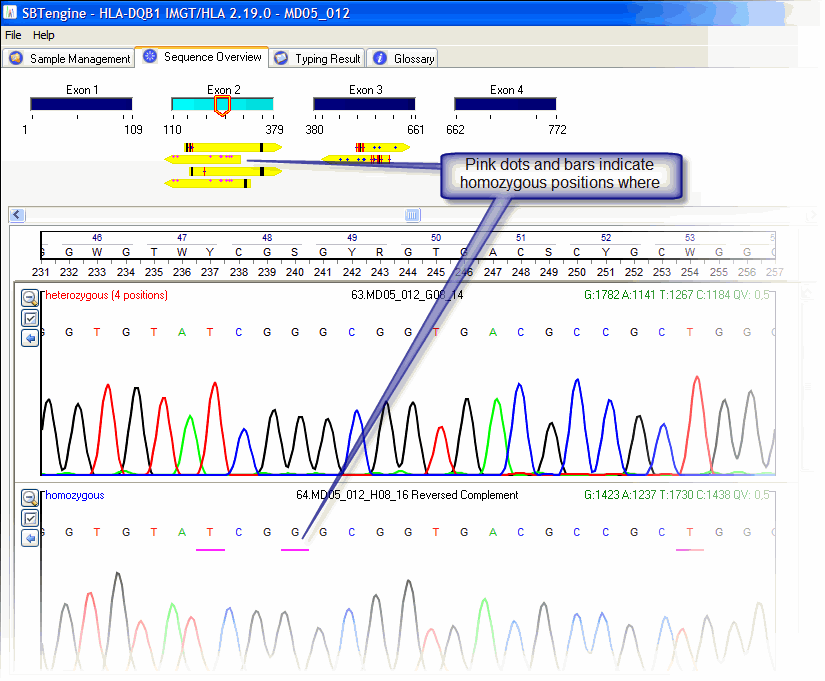Click the 'heterozygous (4 positions)' label
Screen dimensions: 825x681
pyautogui.click(x=106, y=295)
